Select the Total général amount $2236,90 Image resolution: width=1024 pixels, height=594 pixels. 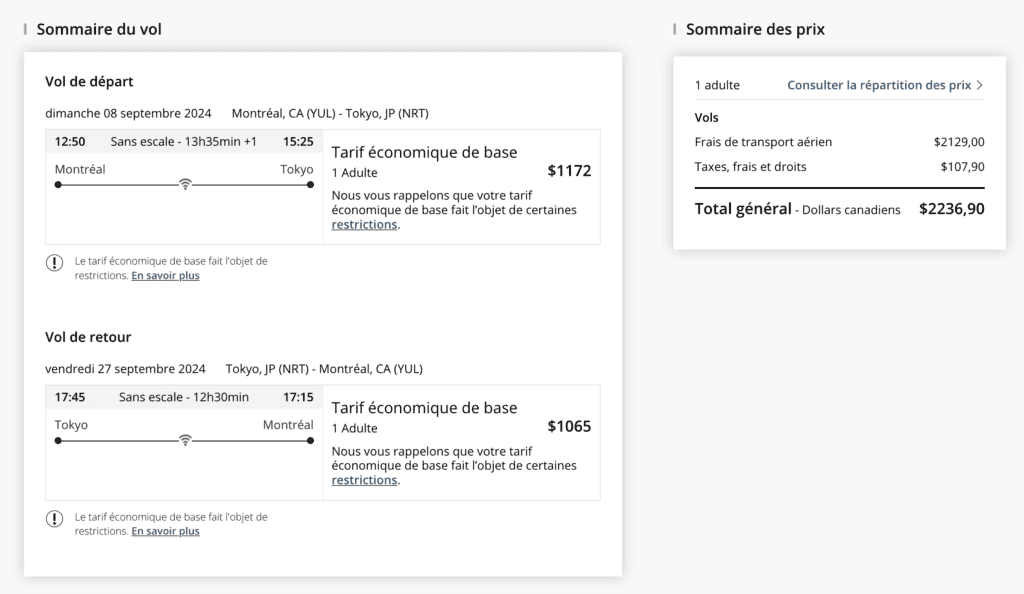point(951,210)
